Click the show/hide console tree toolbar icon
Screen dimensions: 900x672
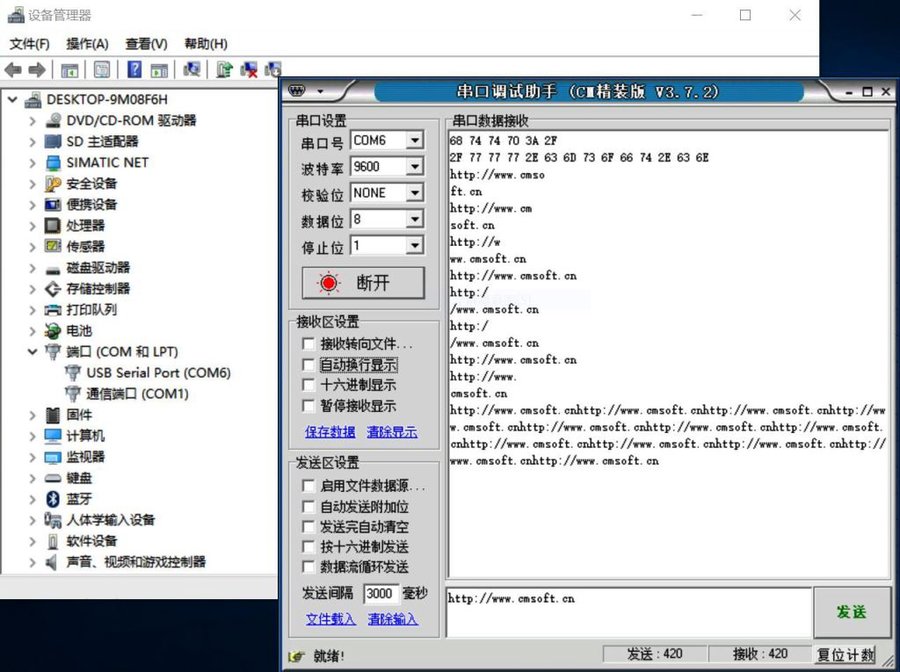69,71
